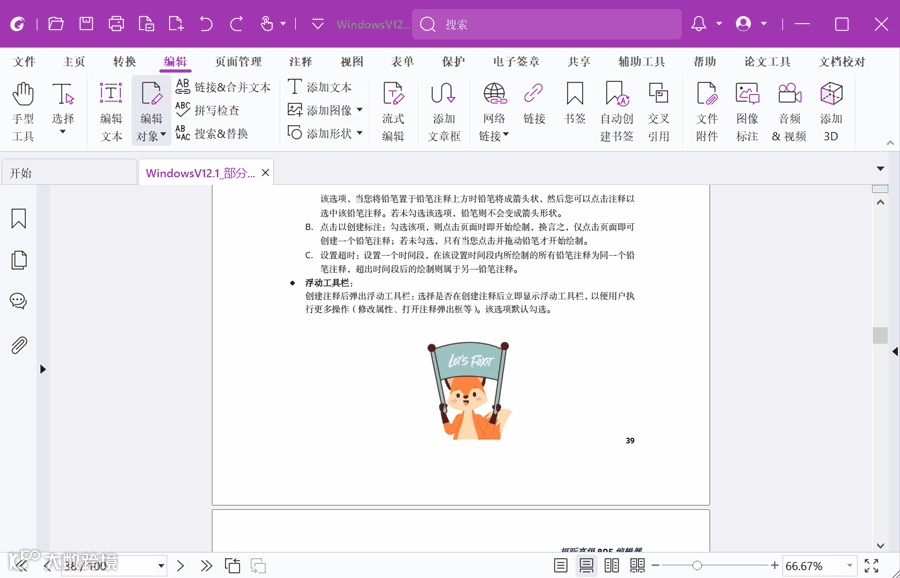Image resolution: width=900 pixels, height=578 pixels.
Task: Switch to the 文档校对 tab
Action: 841,61
